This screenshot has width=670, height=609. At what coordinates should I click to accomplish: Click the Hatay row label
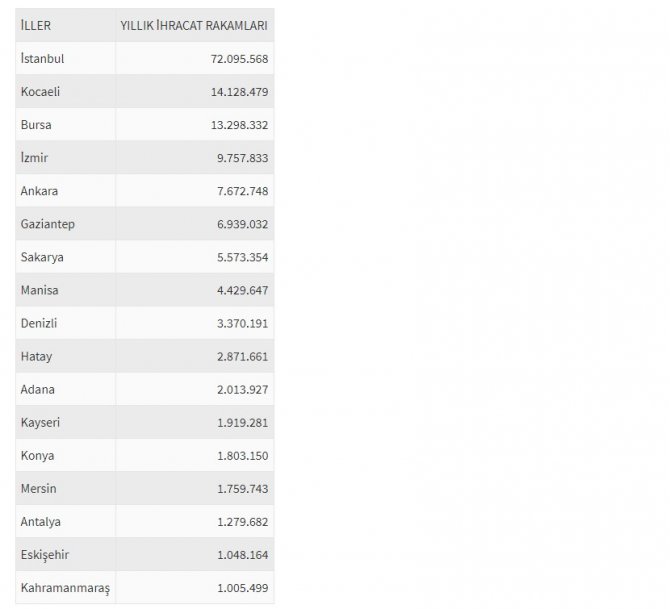36,356
